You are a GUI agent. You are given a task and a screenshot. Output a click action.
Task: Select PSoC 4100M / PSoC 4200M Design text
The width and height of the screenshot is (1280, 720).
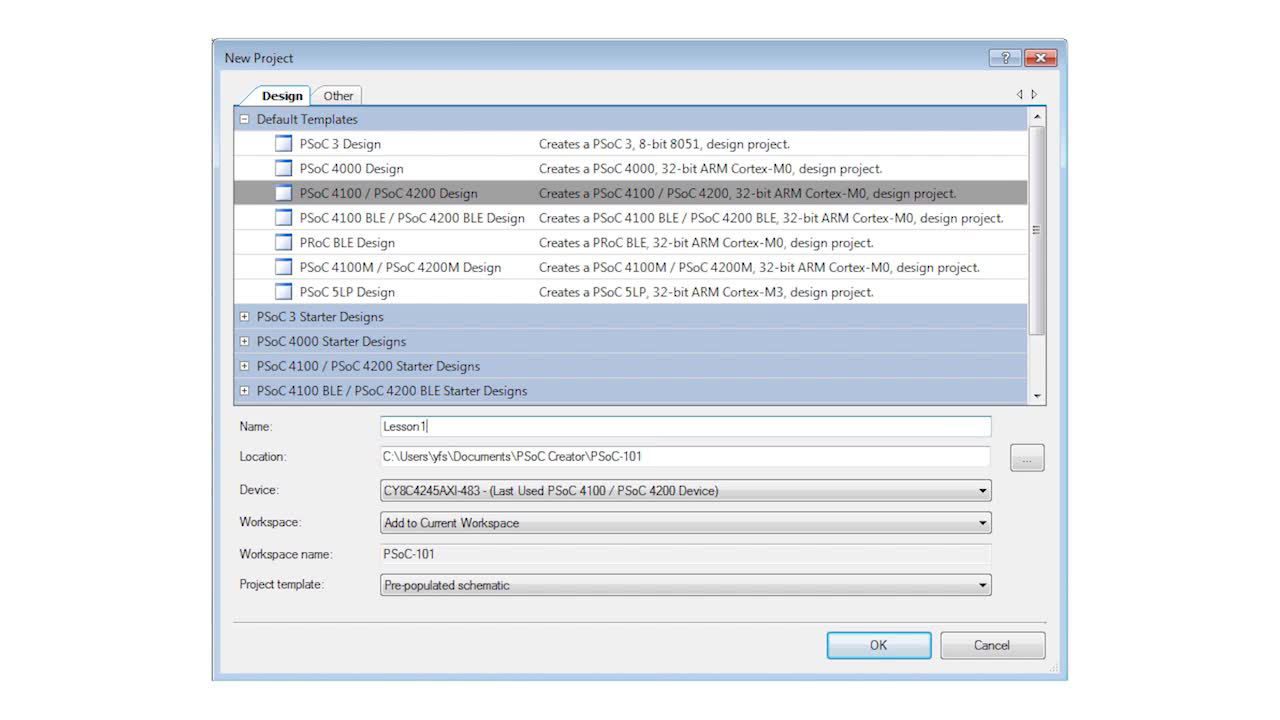pos(400,267)
